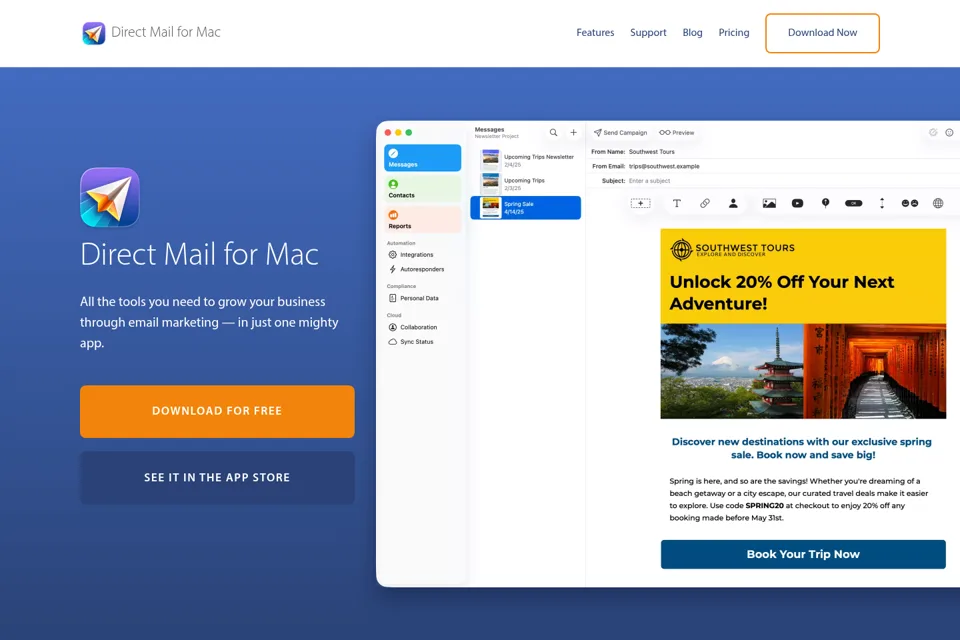Viewport: 960px width, 640px height.
Task: Click the Personal Data document icon
Action: click(x=392, y=298)
